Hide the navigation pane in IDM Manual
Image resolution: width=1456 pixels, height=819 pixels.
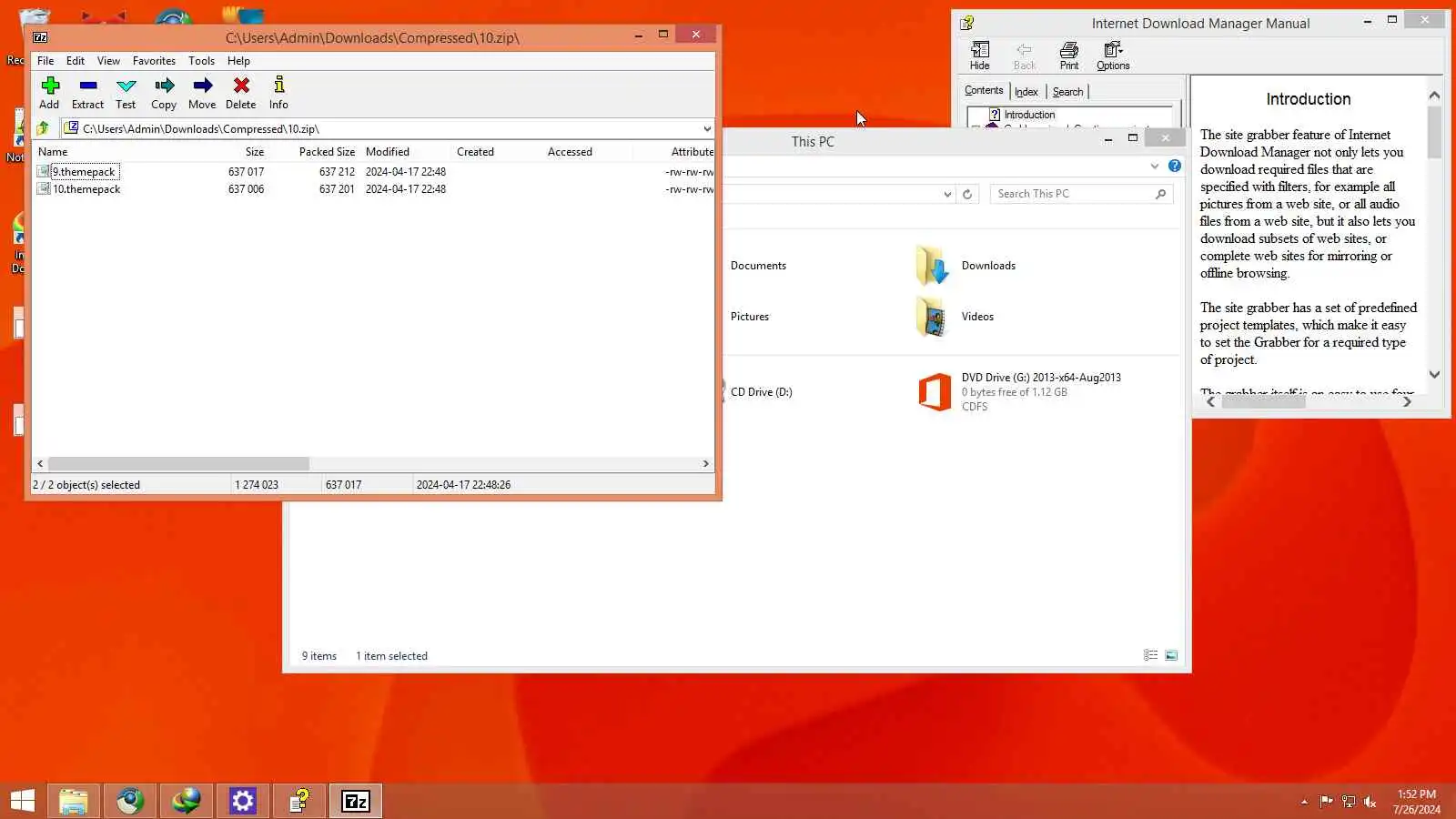pos(980,56)
